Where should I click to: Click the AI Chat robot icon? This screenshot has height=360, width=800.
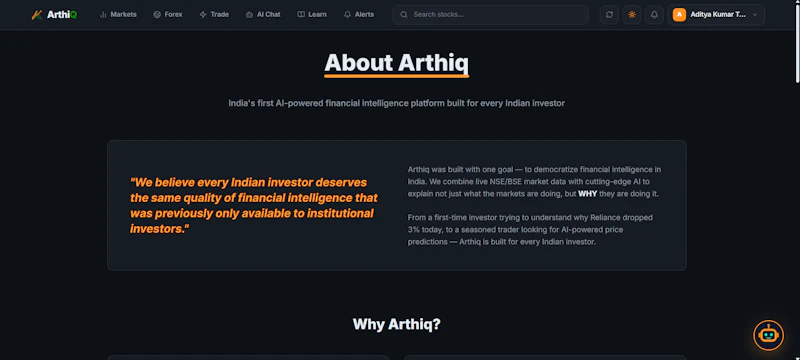[x=249, y=15]
